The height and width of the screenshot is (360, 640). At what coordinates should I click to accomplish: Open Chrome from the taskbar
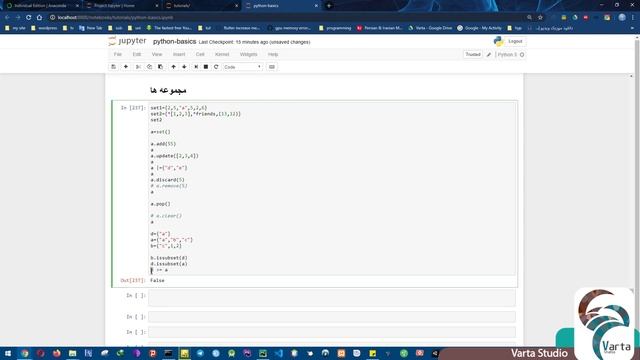click(x=24, y=353)
